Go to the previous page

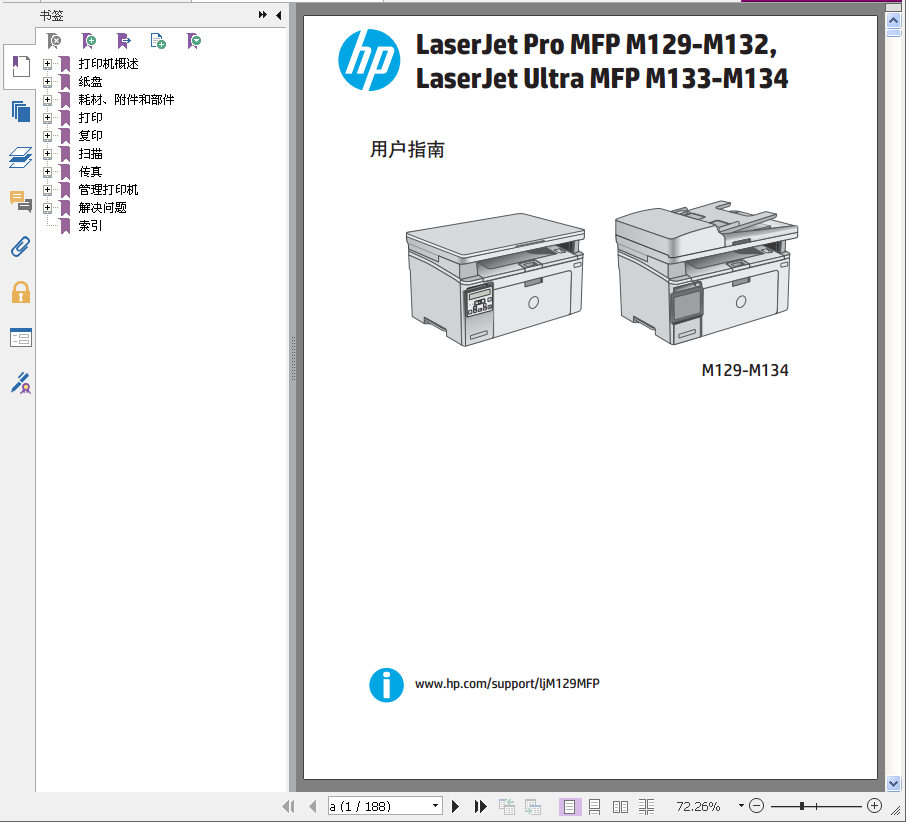pos(313,806)
